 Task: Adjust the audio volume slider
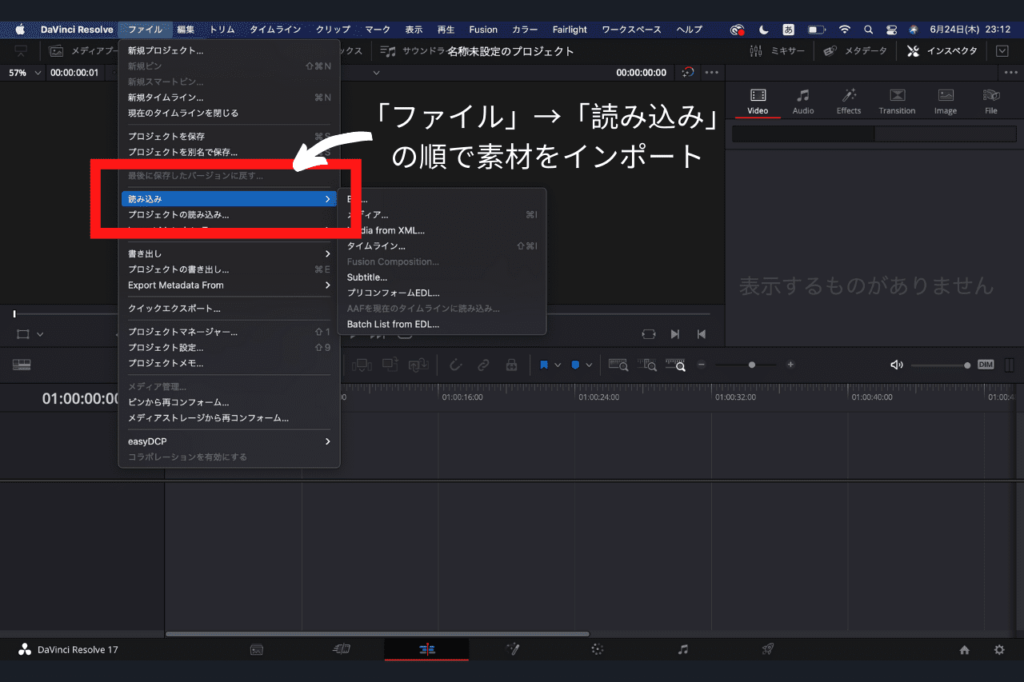click(x=941, y=365)
